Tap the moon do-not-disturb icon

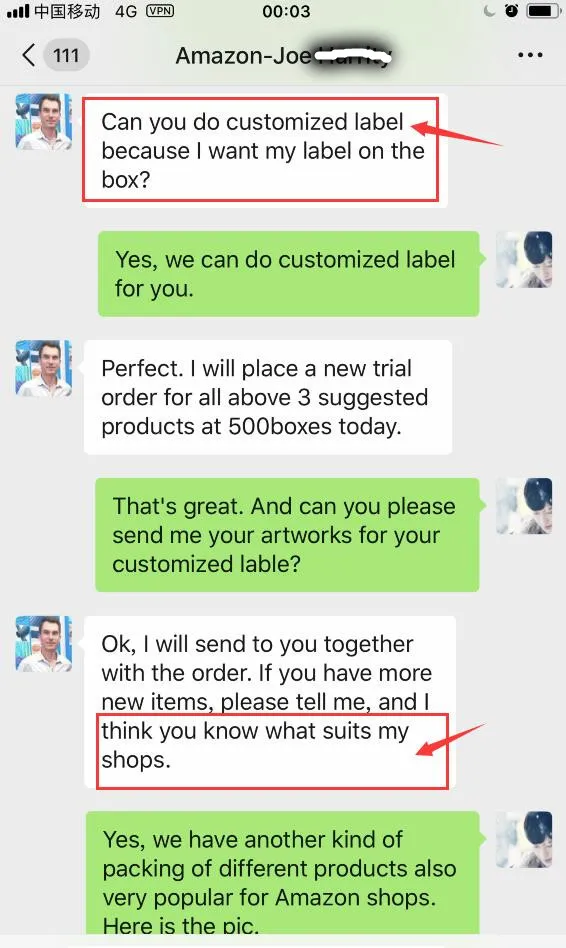(489, 10)
